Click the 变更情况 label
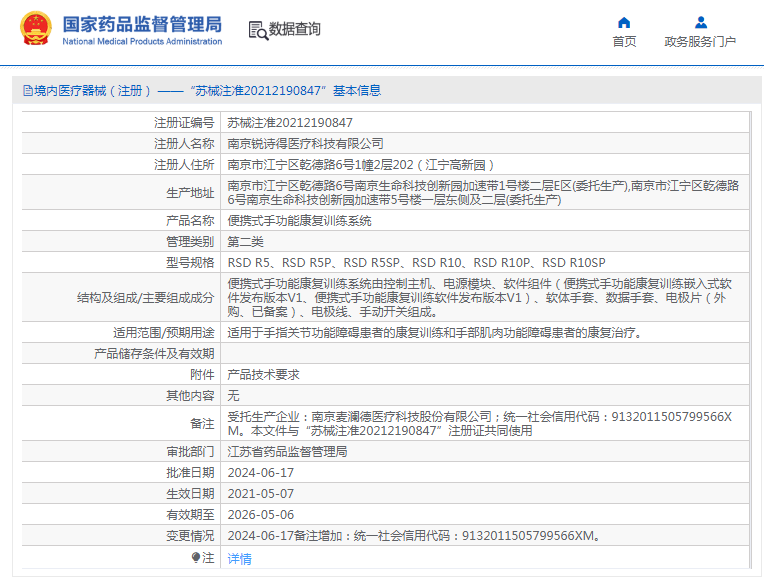 [190, 536]
